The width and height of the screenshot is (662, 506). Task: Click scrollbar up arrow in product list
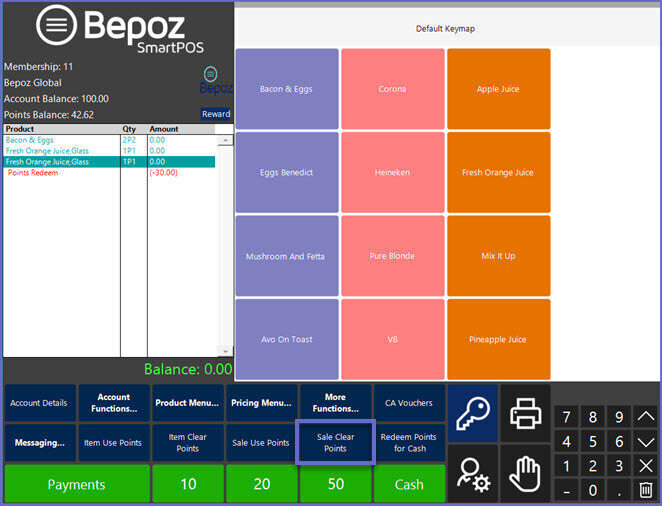(225, 141)
